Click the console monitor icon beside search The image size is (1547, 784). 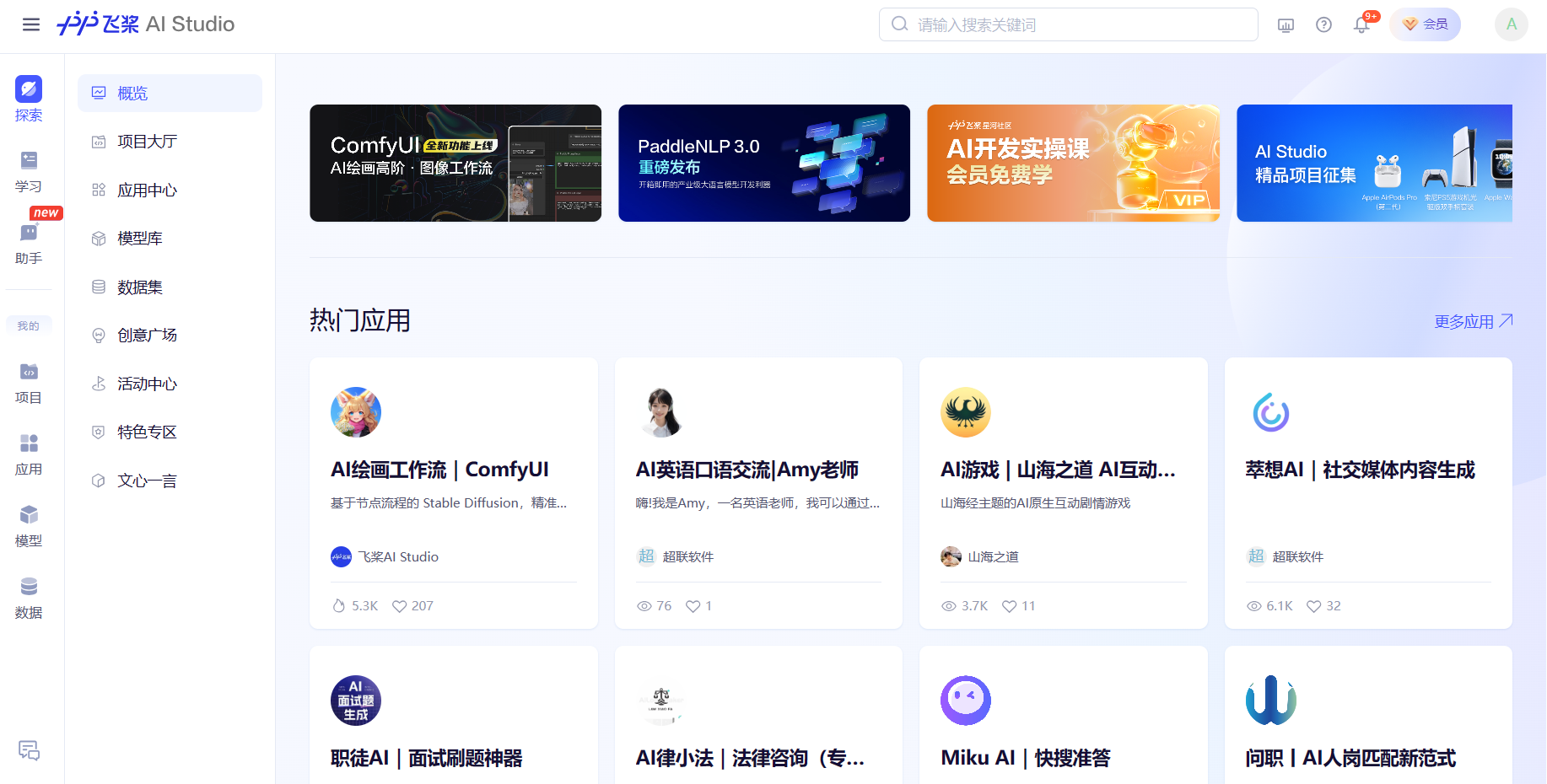click(x=1286, y=26)
